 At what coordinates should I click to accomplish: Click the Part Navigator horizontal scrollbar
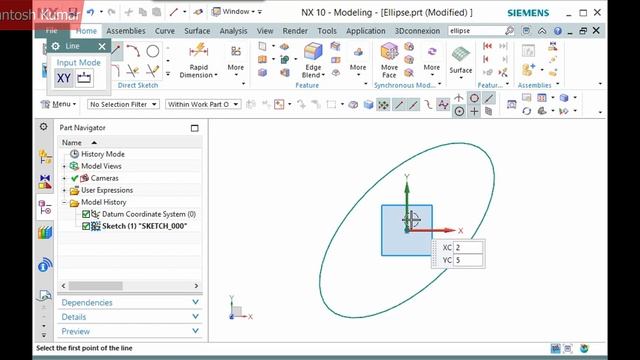click(96, 286)
